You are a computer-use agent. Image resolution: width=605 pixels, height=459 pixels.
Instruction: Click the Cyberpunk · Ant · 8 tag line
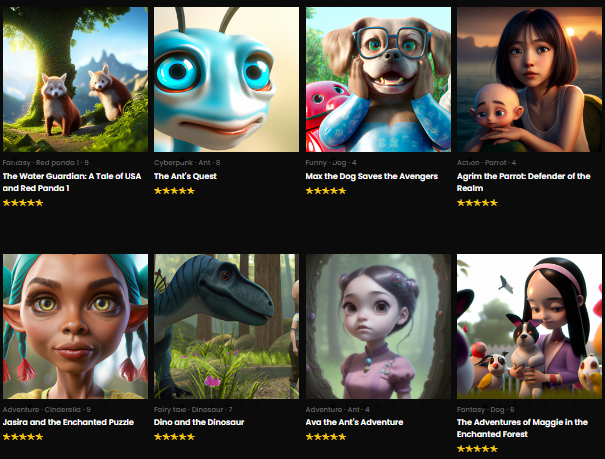(x=187, y=163)
